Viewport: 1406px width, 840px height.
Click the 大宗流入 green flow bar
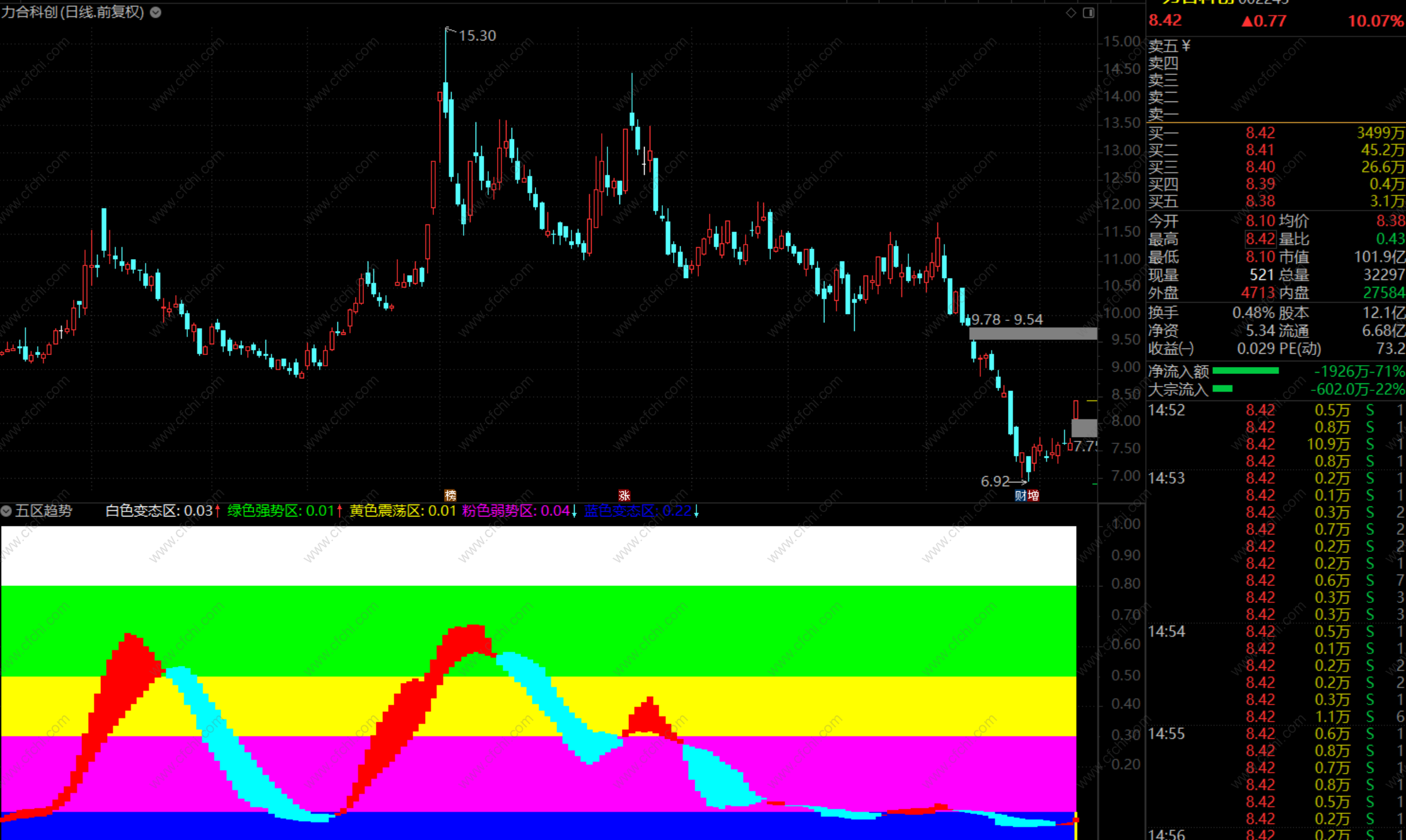[x=1222, y=389]
